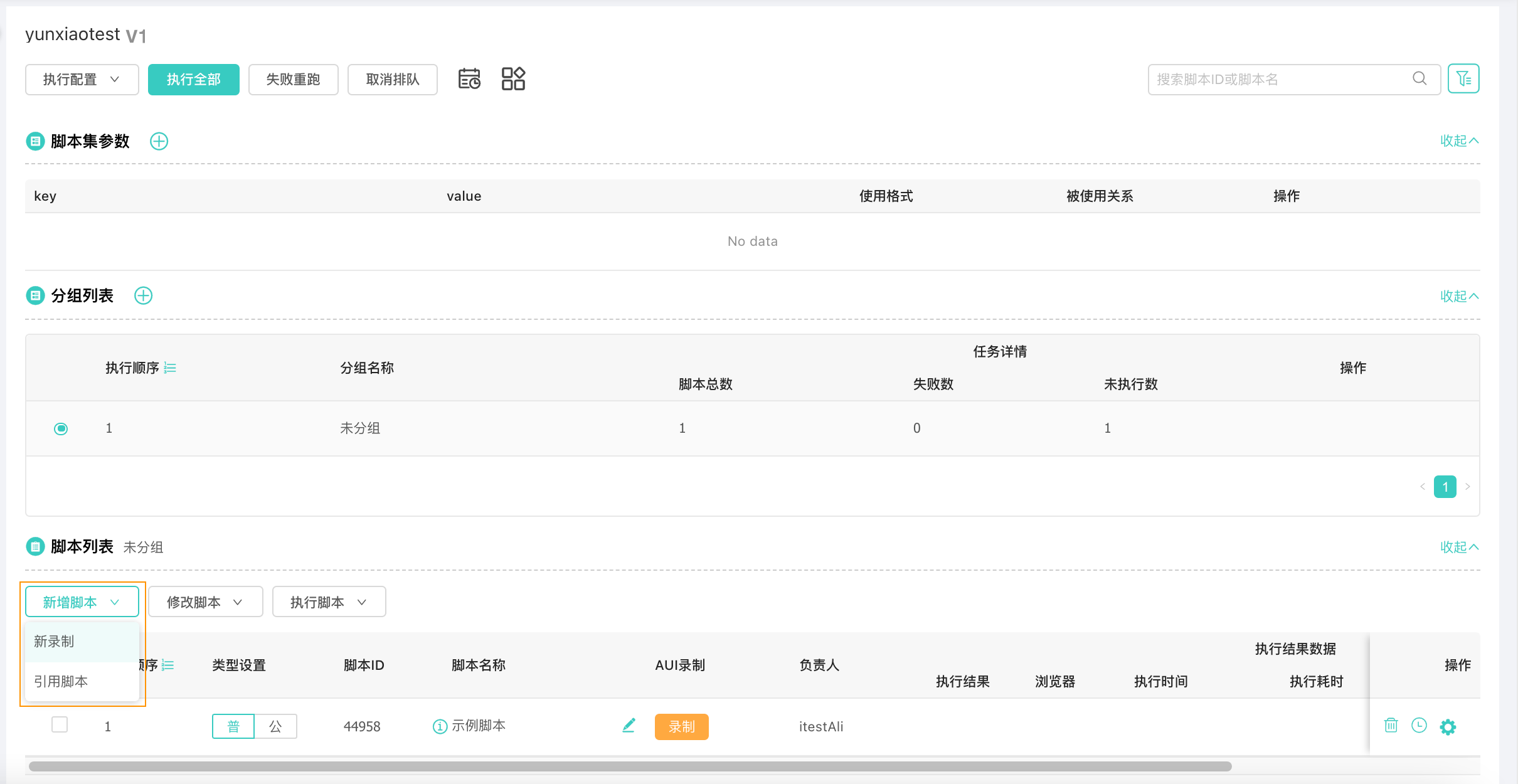Click the 脚本集参数 section icon
1518x784 pixels.
tap(35, 141)
